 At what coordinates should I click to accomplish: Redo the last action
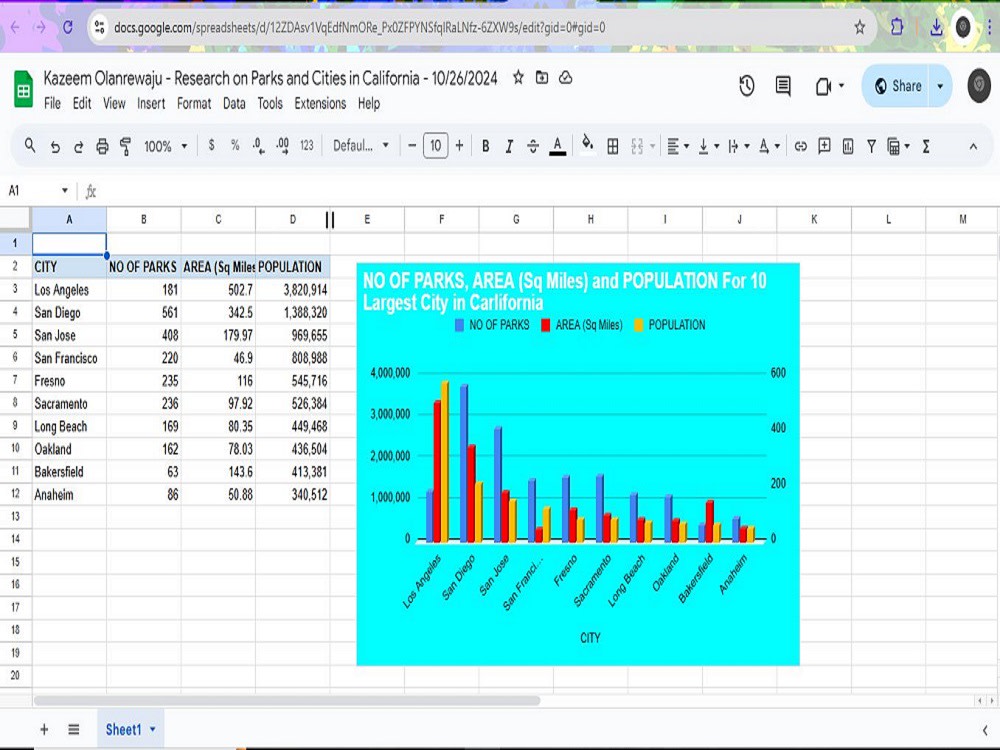pos(78,147)
